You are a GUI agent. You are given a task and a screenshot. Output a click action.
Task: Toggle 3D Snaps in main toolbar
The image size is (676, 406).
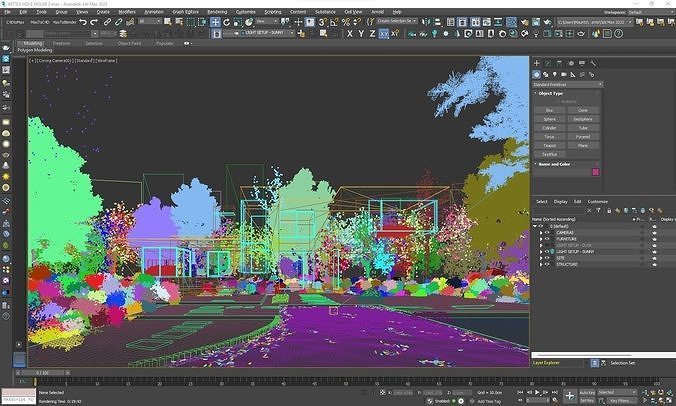(x=323, y=22)
